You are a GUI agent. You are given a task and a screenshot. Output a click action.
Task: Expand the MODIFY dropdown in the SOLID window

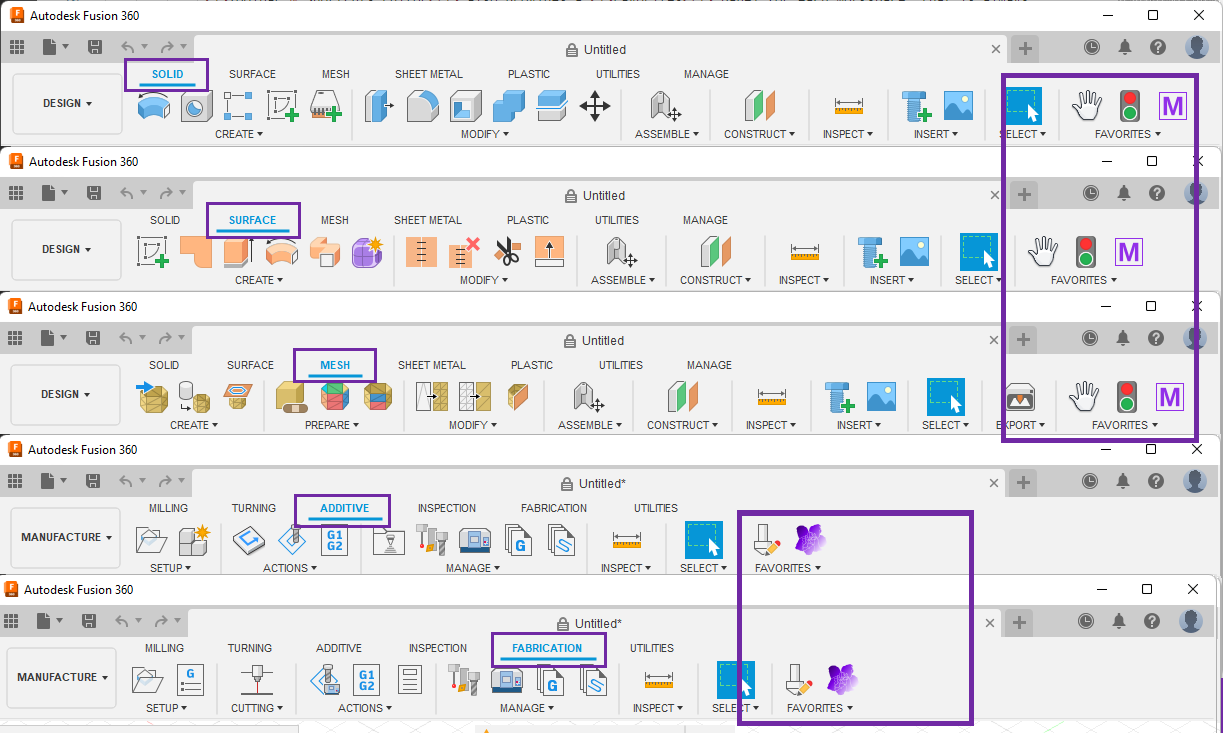click(x=484, y=134)
